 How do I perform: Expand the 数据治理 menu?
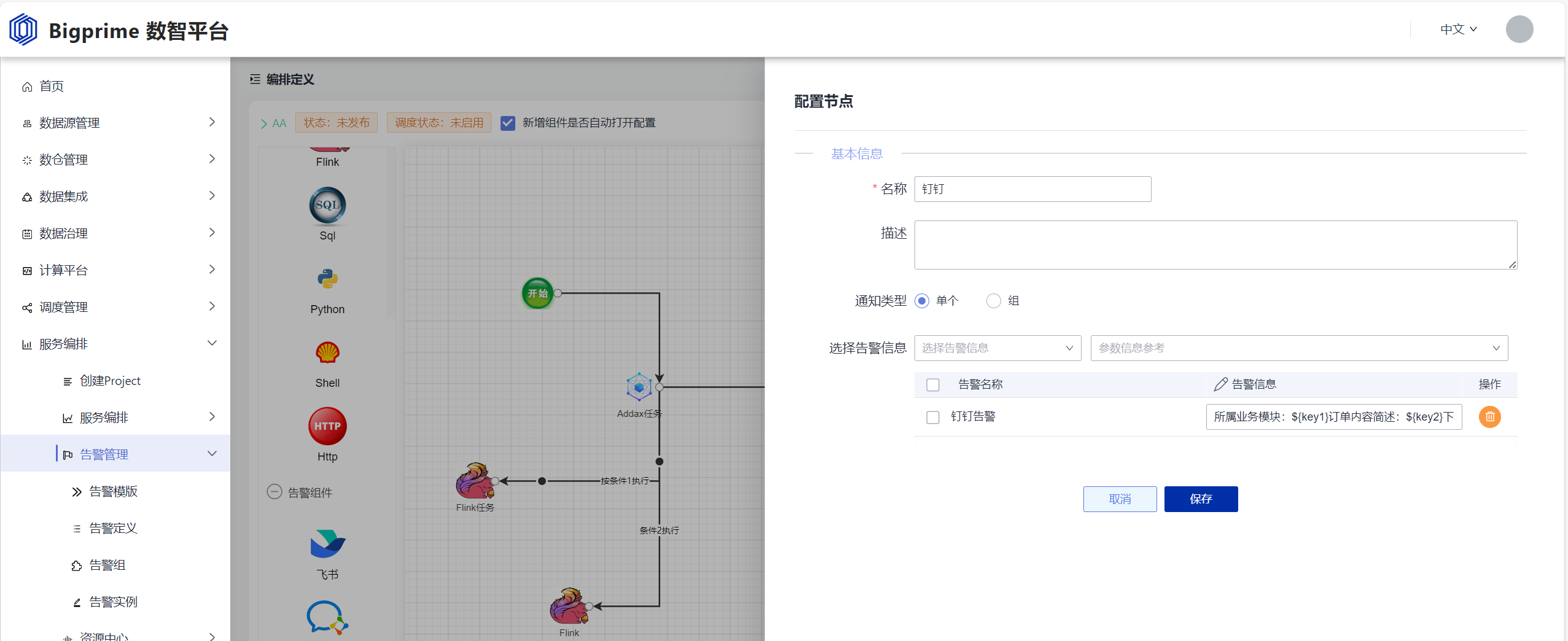[x=115, y=233]
